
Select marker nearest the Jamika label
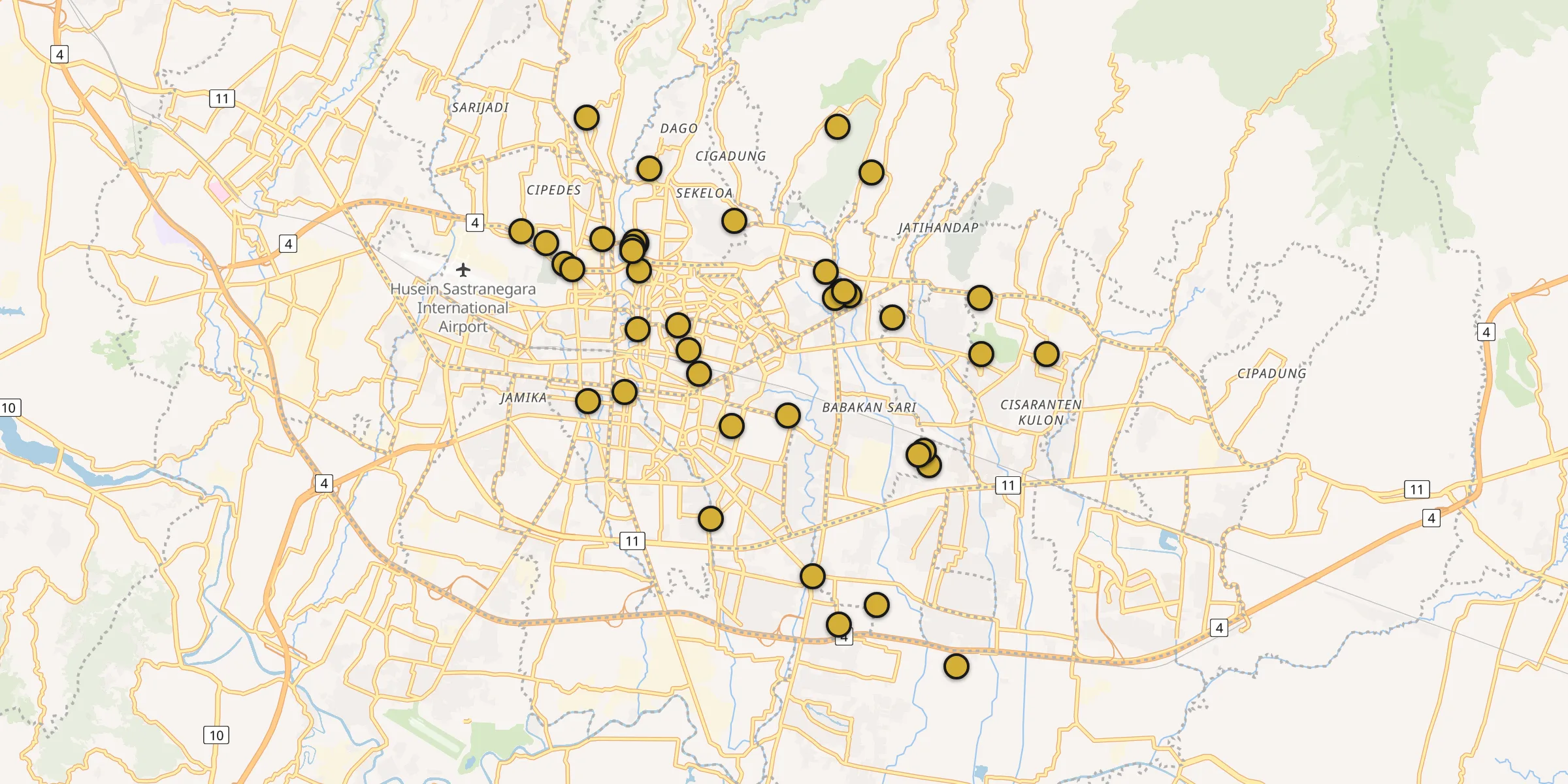588,401
